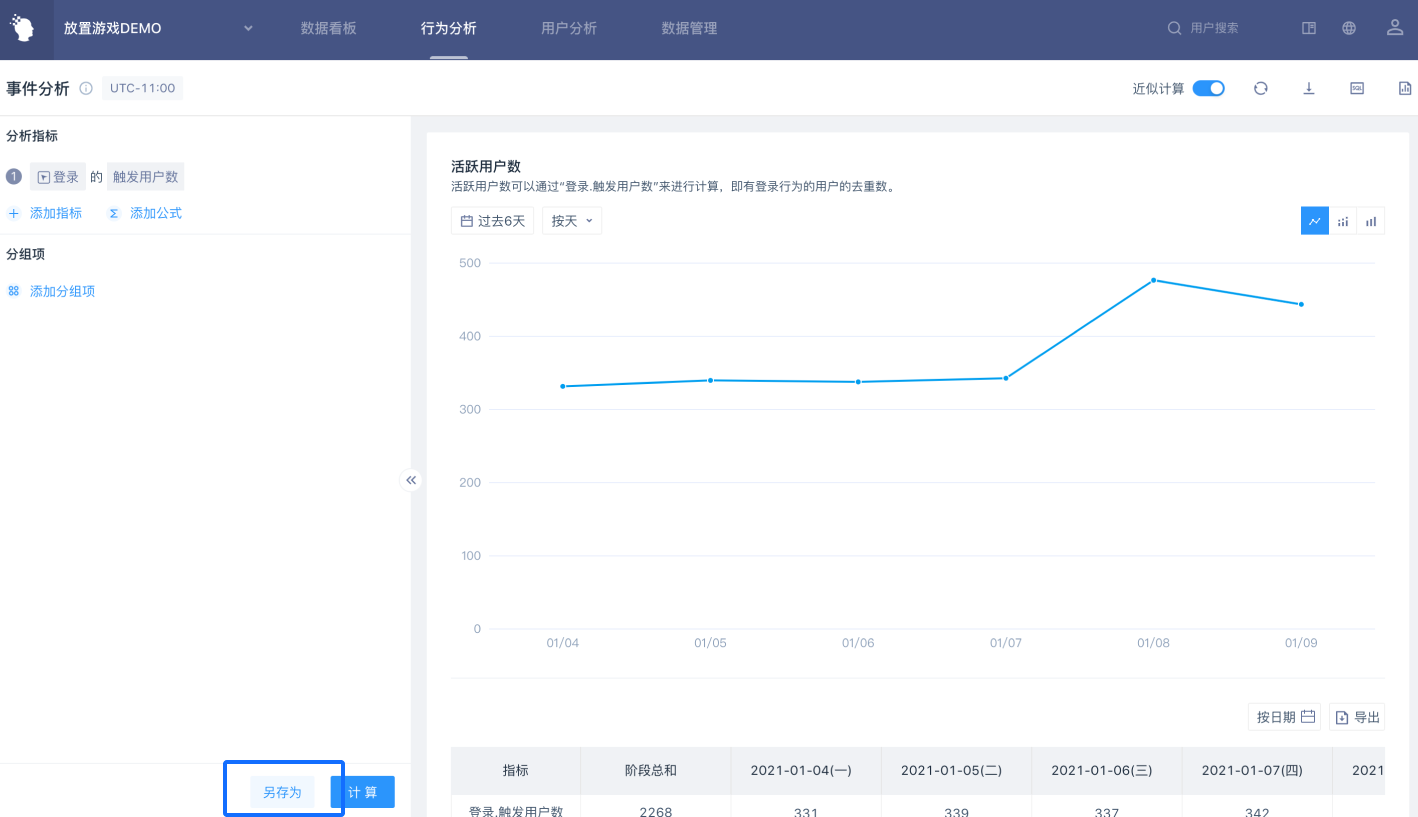Click the refresh icon beside 近似计算
Image resolution: width=1418 pixels, height=817 pixels.
point(1260,88)
